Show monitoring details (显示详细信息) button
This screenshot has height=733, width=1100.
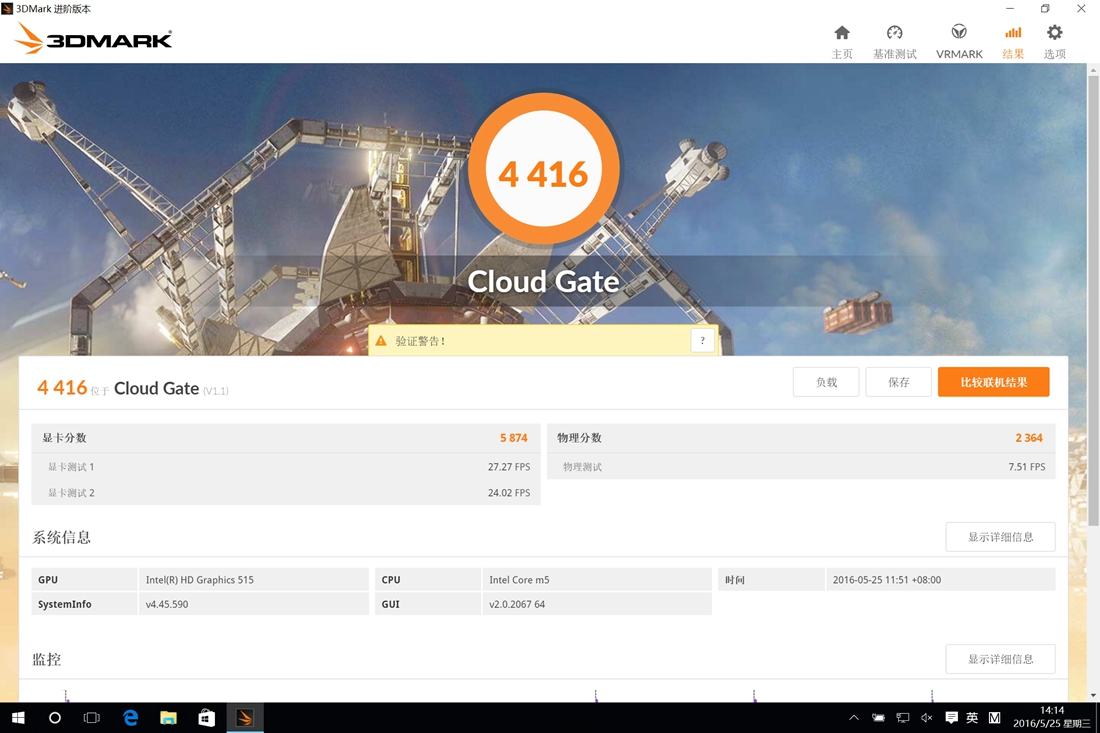pos(1000,659)
